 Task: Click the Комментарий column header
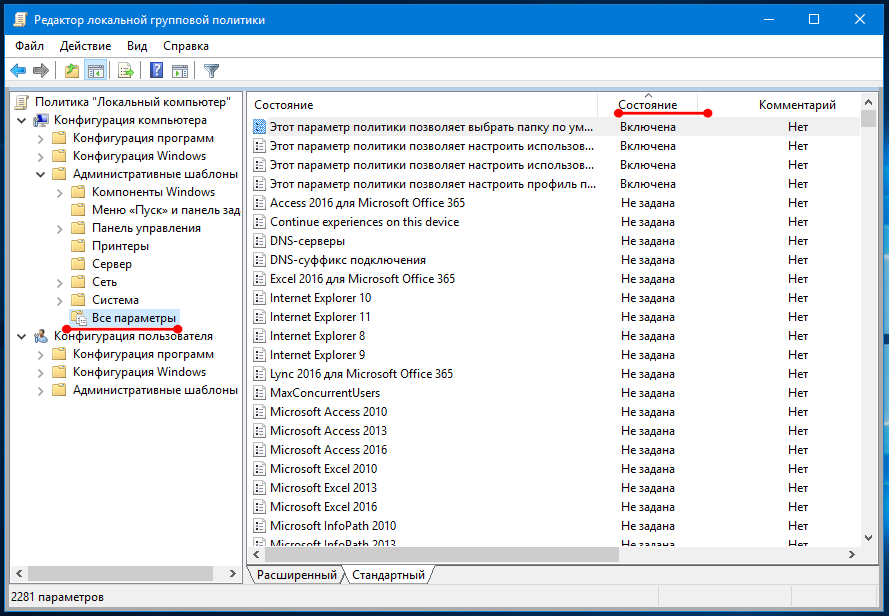click(797, 105)
